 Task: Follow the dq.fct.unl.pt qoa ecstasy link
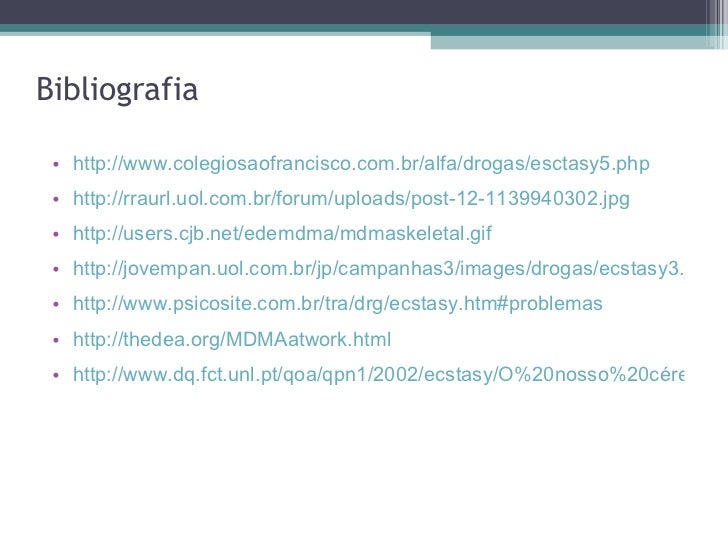(379, 374)
